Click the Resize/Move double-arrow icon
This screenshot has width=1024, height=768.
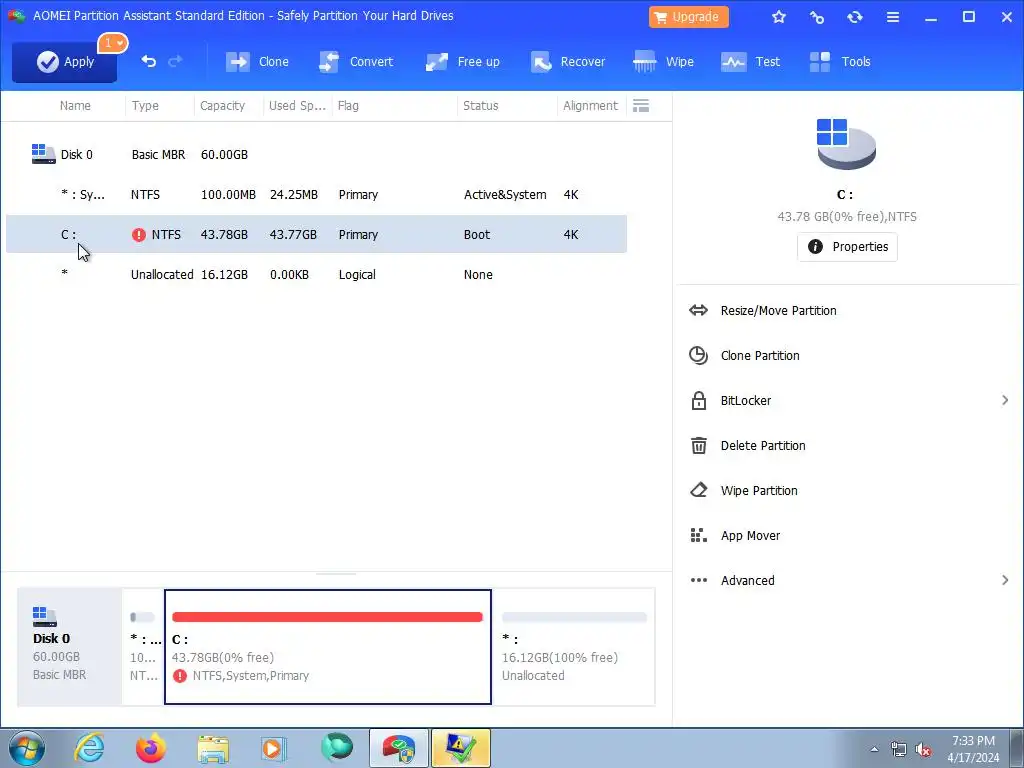tap(699, 310)
